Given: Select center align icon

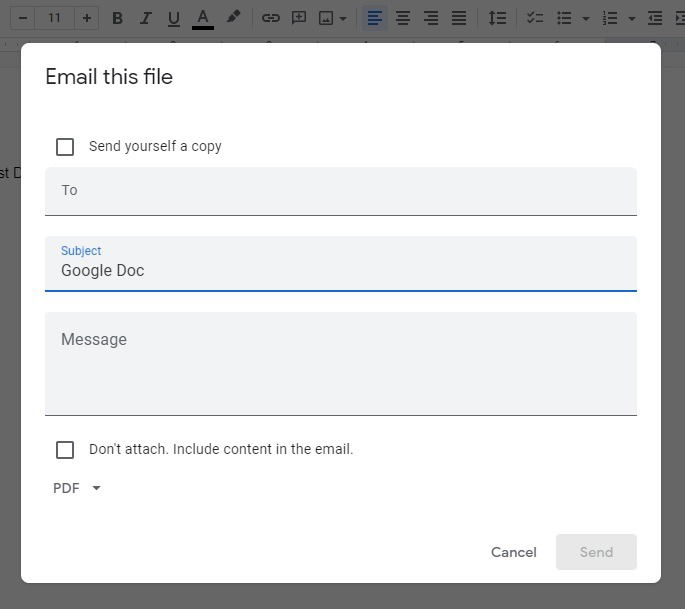Looking at the screenshot, I should [402, 18].
